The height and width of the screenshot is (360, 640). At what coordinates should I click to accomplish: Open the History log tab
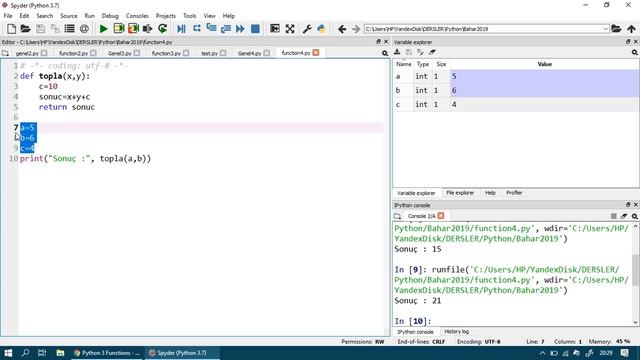click(456, 332)
